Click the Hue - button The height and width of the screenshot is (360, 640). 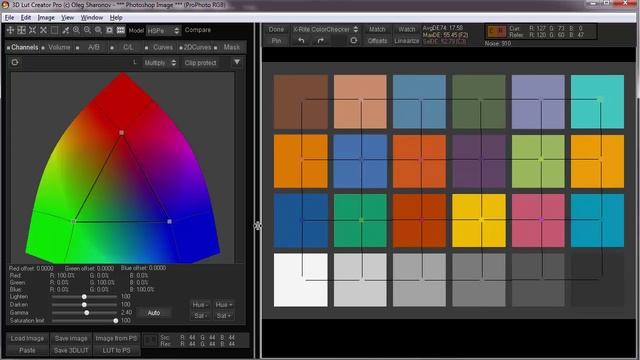coord(200,305)
